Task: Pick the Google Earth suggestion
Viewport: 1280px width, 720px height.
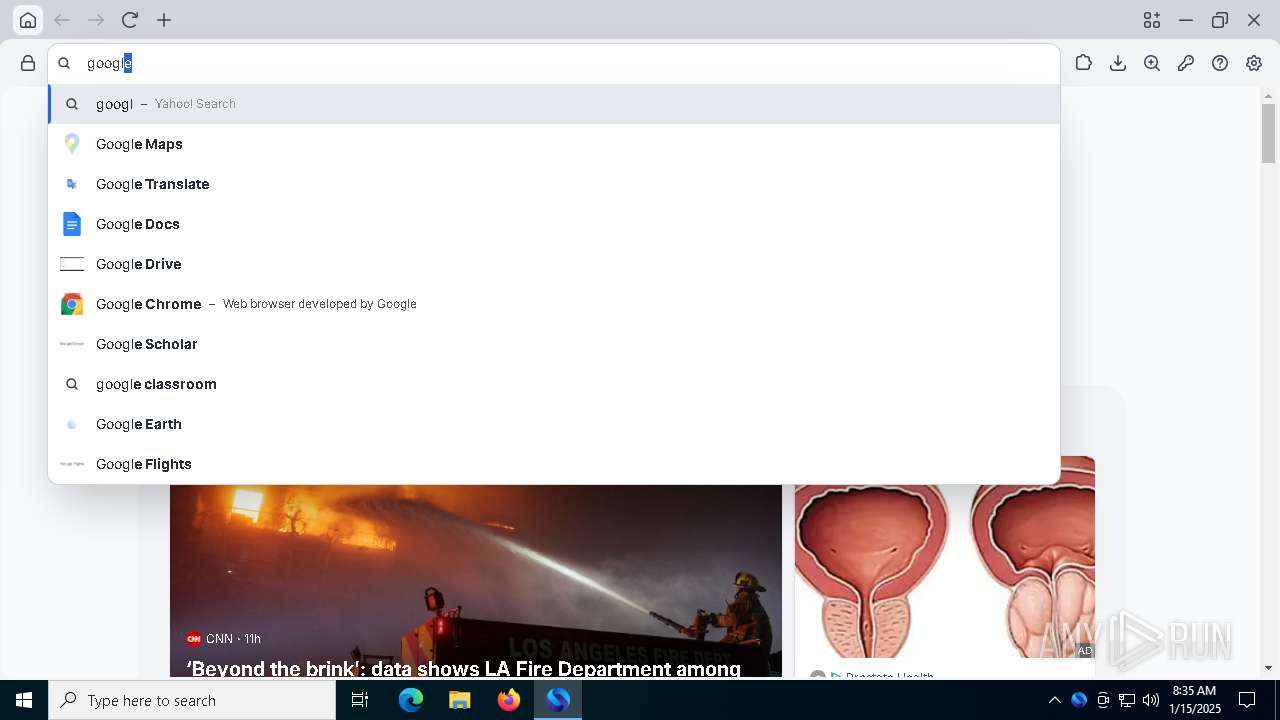Action: tap(554, 424)
